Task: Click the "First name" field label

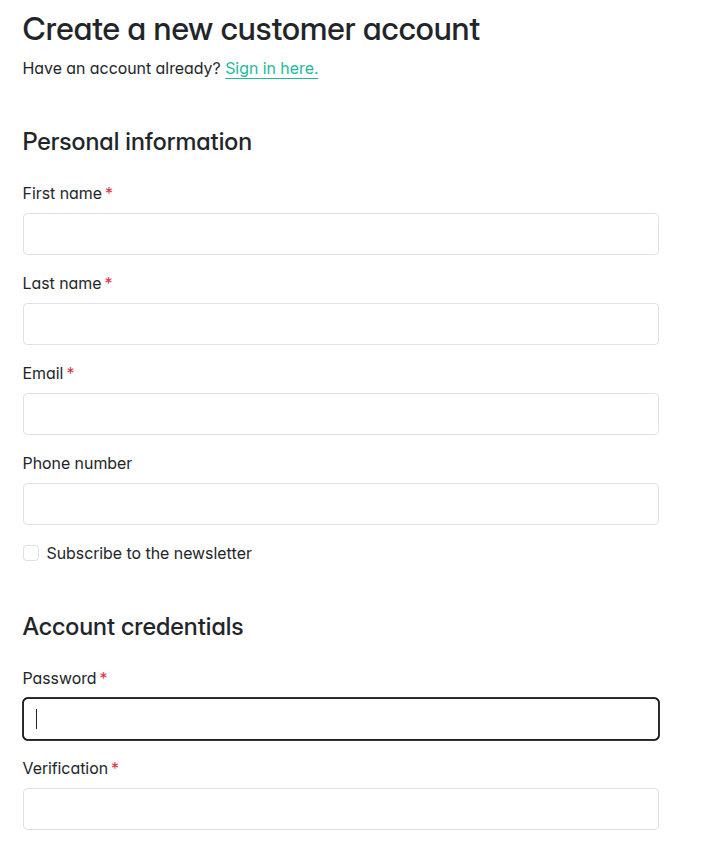Action: [62, 193]
